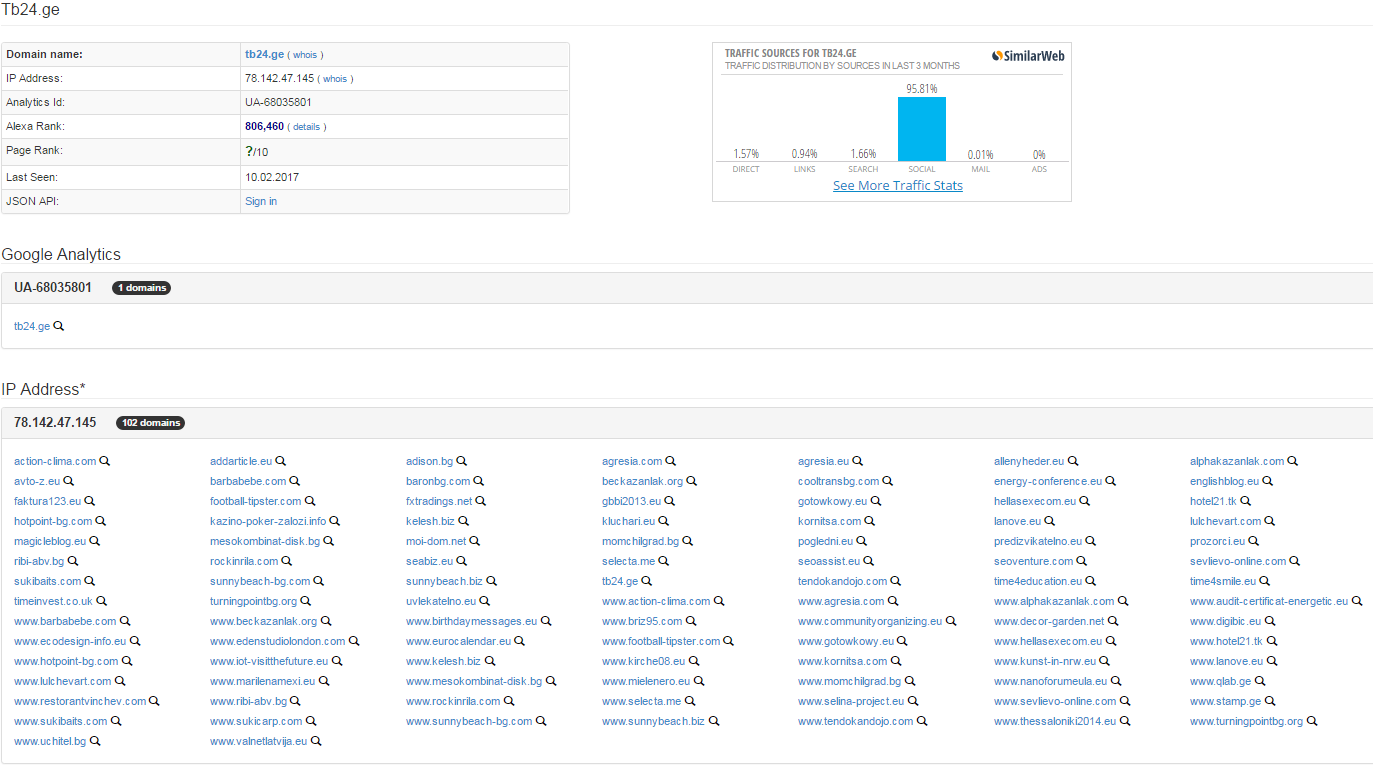Open the www.birthdaymessages.eu link
This screenshot has height=765, width=1373.
471,621
